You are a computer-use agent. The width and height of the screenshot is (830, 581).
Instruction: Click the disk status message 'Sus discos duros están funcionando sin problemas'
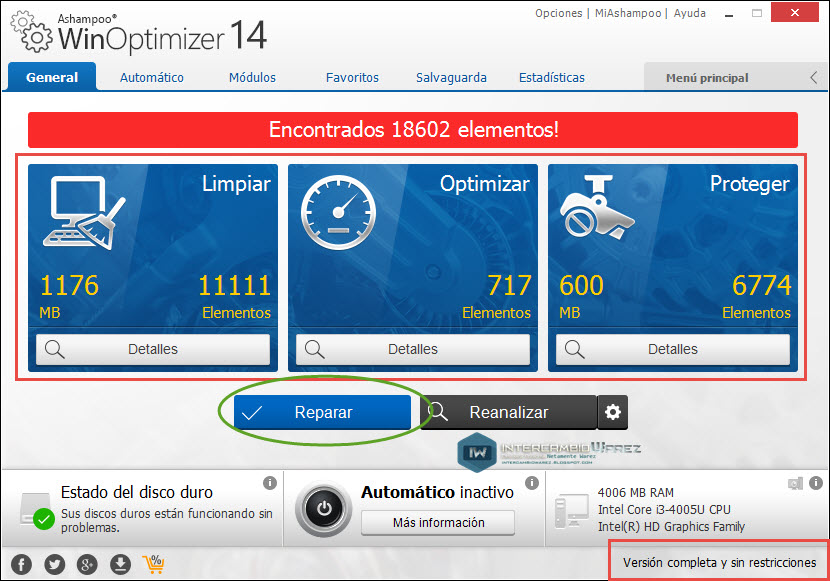click(x=167, y=521)
